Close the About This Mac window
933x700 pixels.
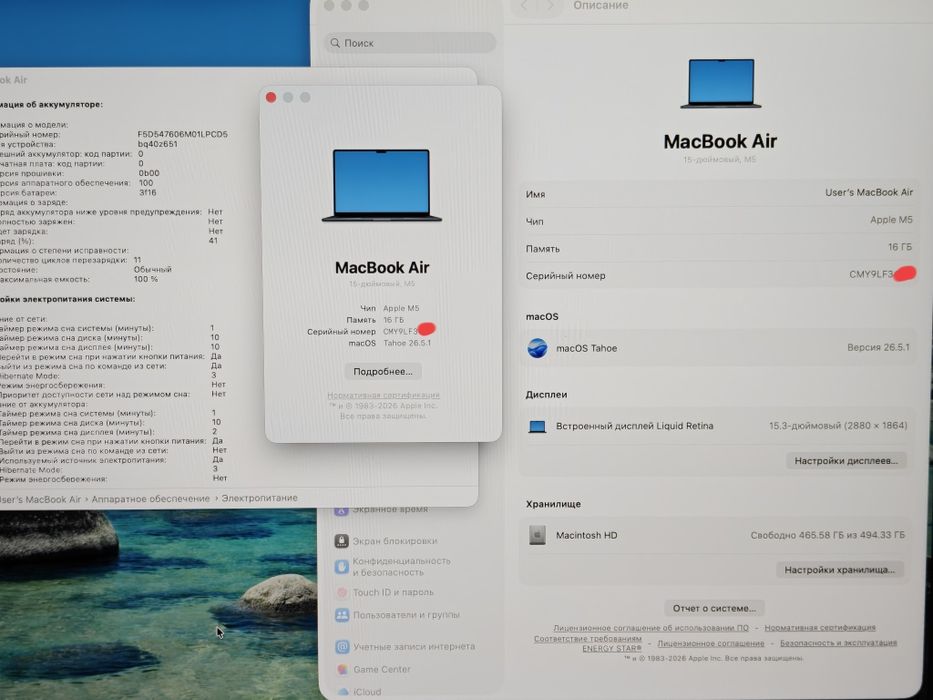coord(271,97)
